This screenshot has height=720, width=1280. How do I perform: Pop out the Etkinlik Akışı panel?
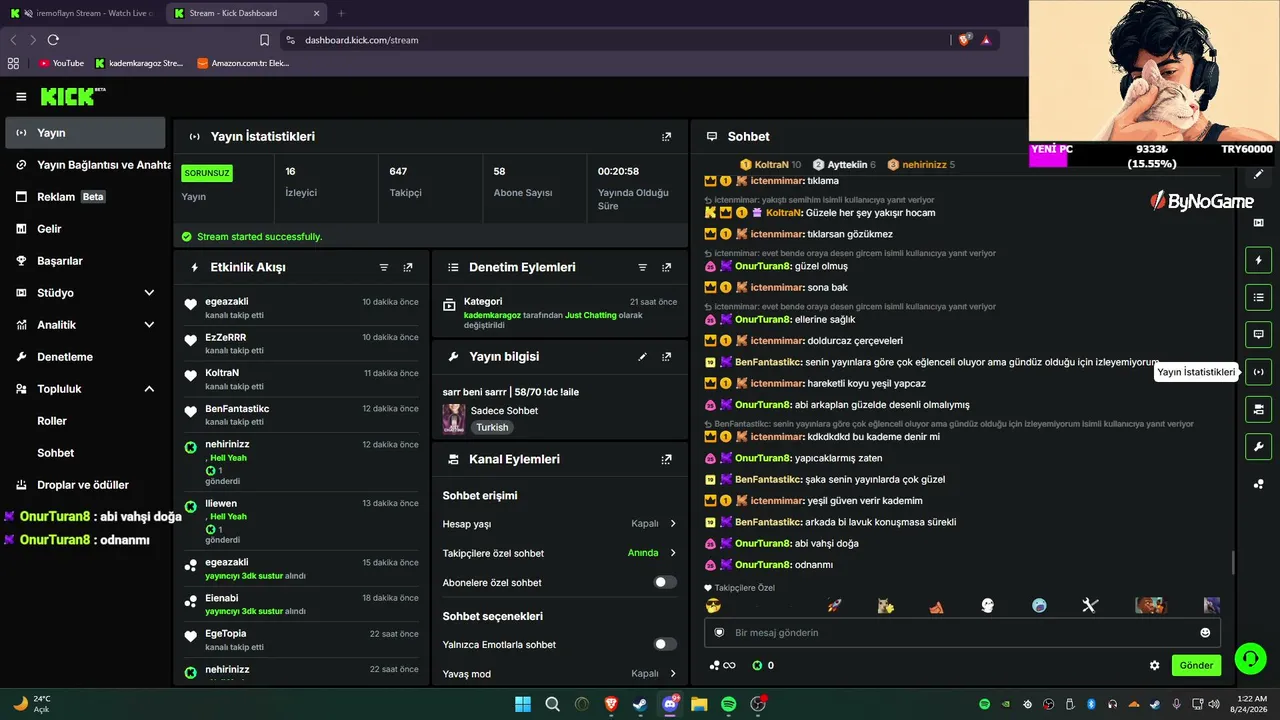(x=408, y=268)
